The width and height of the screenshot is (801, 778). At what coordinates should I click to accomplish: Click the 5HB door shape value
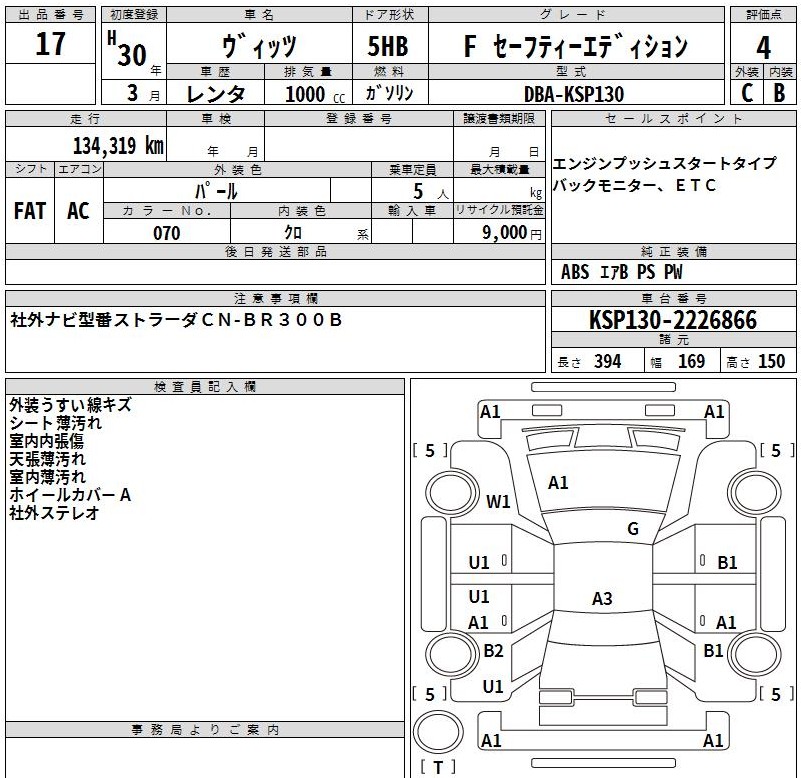pyautogui.click(x=388, y=46)
